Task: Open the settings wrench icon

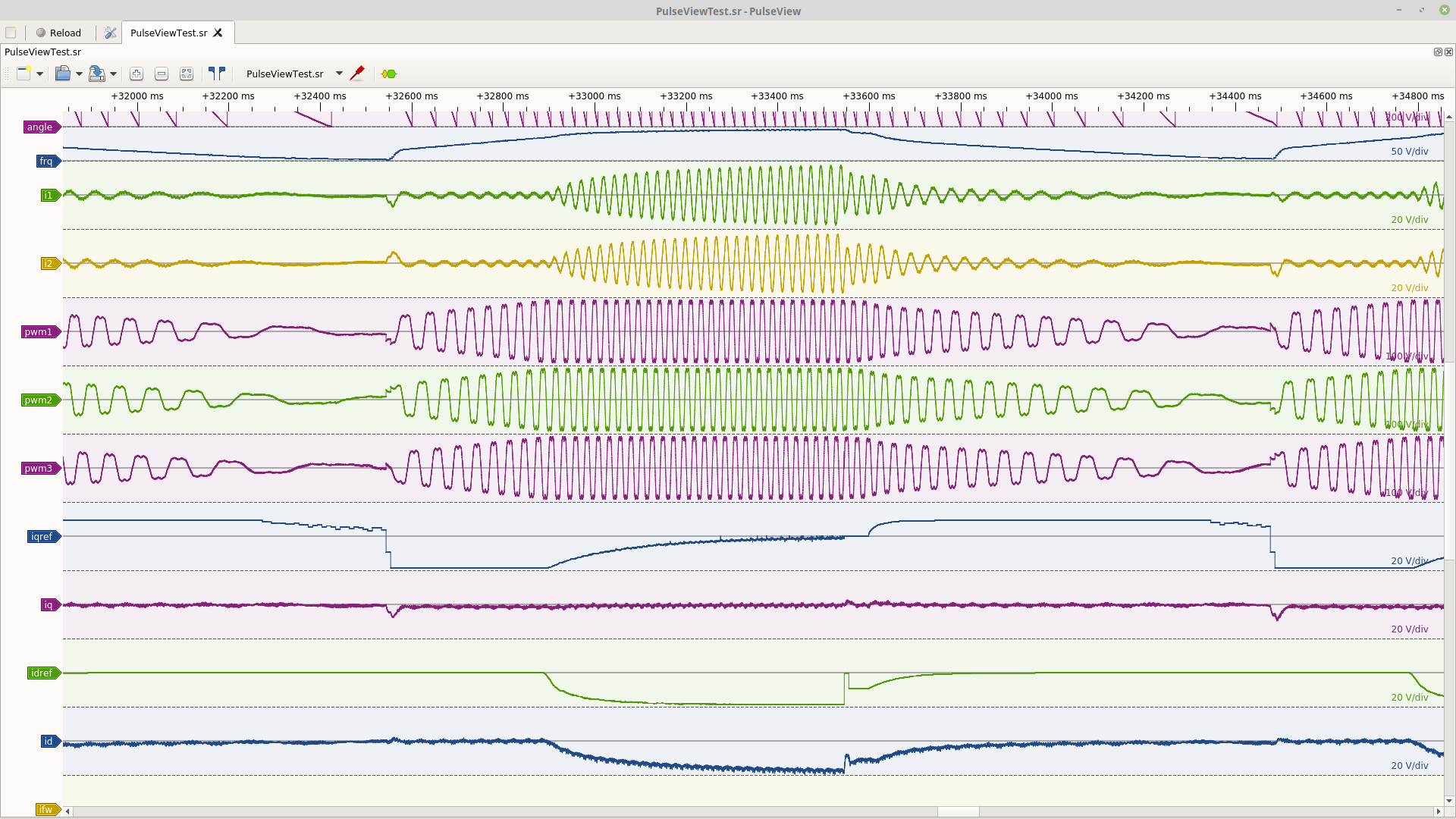Action: [111, 33]
